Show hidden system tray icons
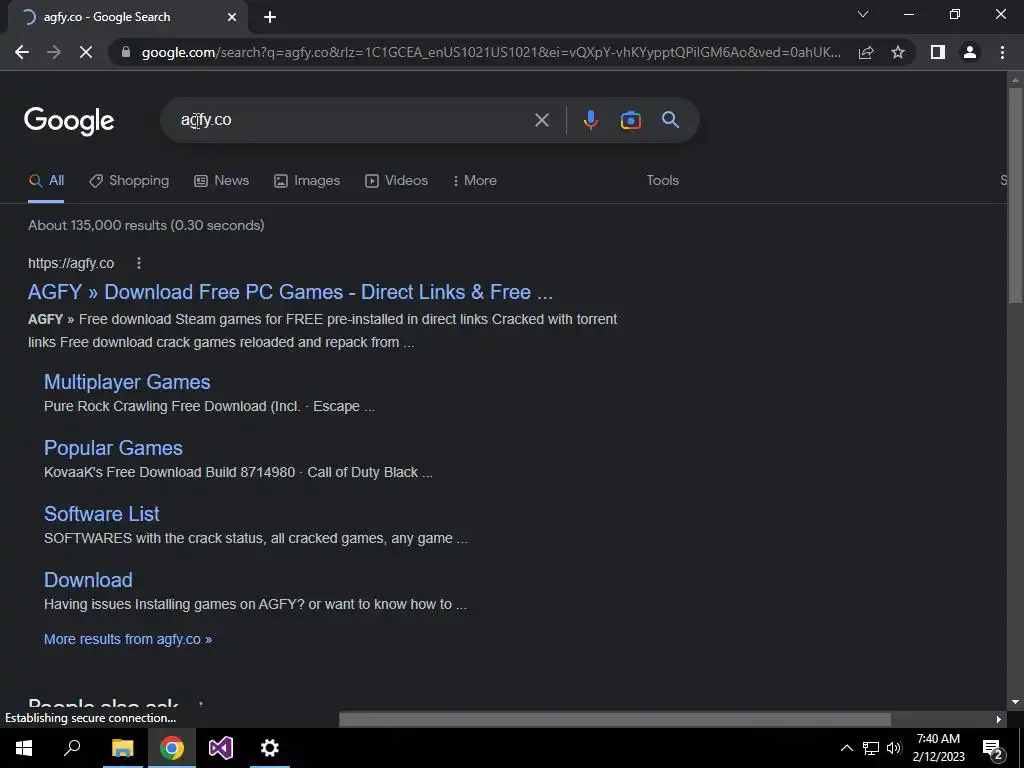The image size is (1024, 768). coord(846,748)
